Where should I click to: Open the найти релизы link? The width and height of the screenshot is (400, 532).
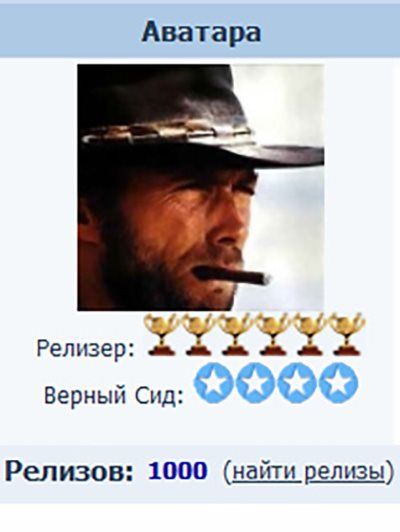coord(308,472)
